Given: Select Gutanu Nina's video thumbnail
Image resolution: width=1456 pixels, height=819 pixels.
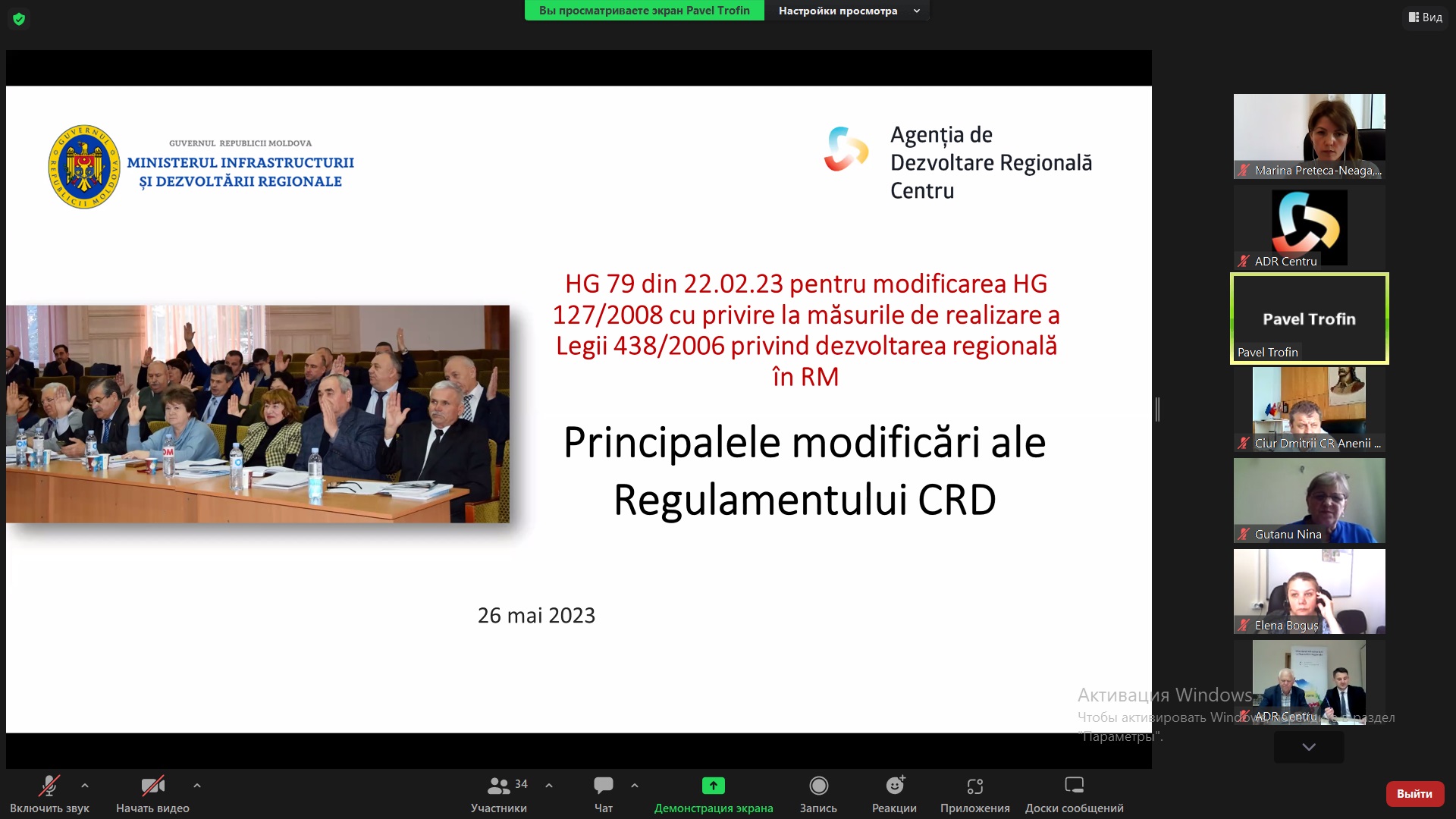Looking at the screenshot, I should [1309, 500].
